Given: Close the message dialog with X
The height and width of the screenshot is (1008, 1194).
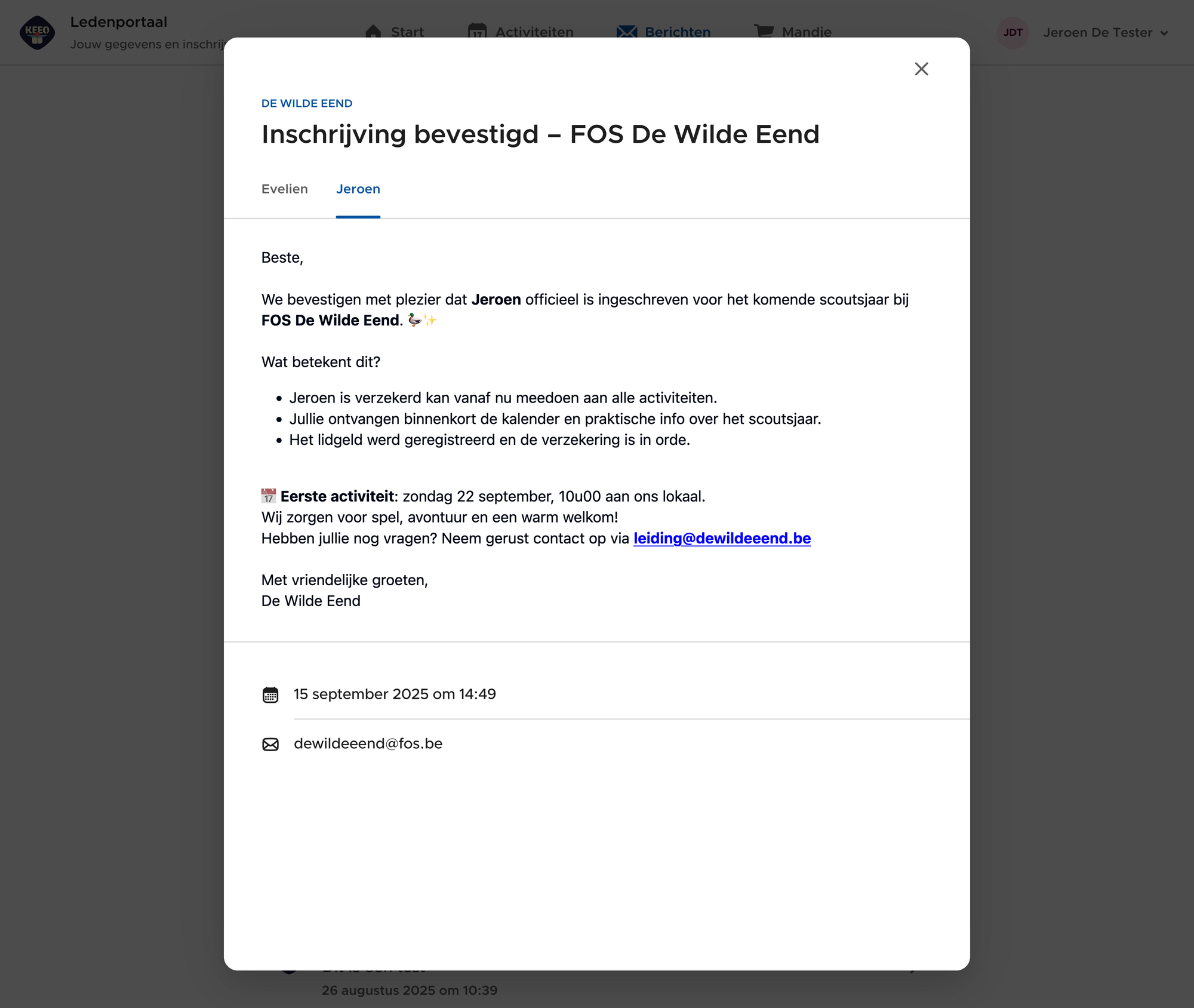Looking at the screenshot, I should (921, 69).
